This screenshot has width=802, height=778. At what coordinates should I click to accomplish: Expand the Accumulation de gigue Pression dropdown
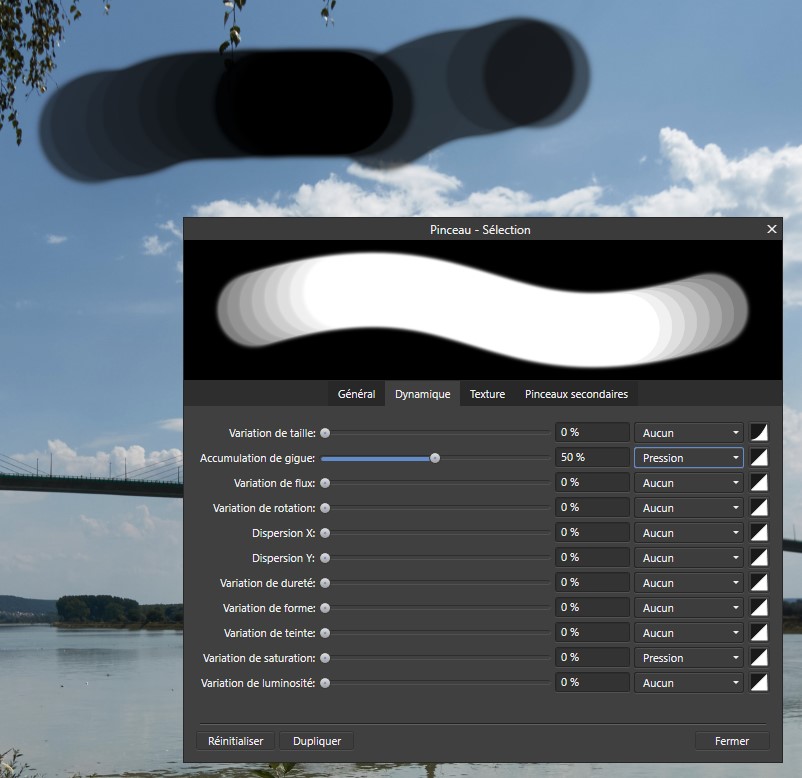[x=689, y=458]
